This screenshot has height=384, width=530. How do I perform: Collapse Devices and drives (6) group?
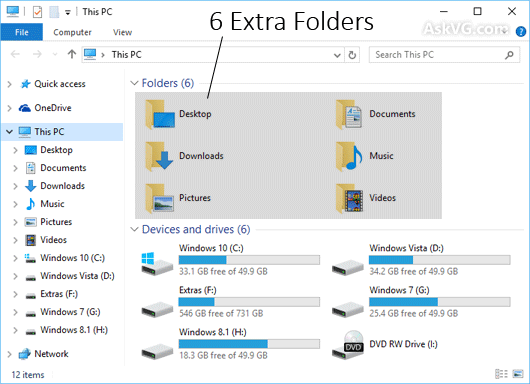point(135,230)
